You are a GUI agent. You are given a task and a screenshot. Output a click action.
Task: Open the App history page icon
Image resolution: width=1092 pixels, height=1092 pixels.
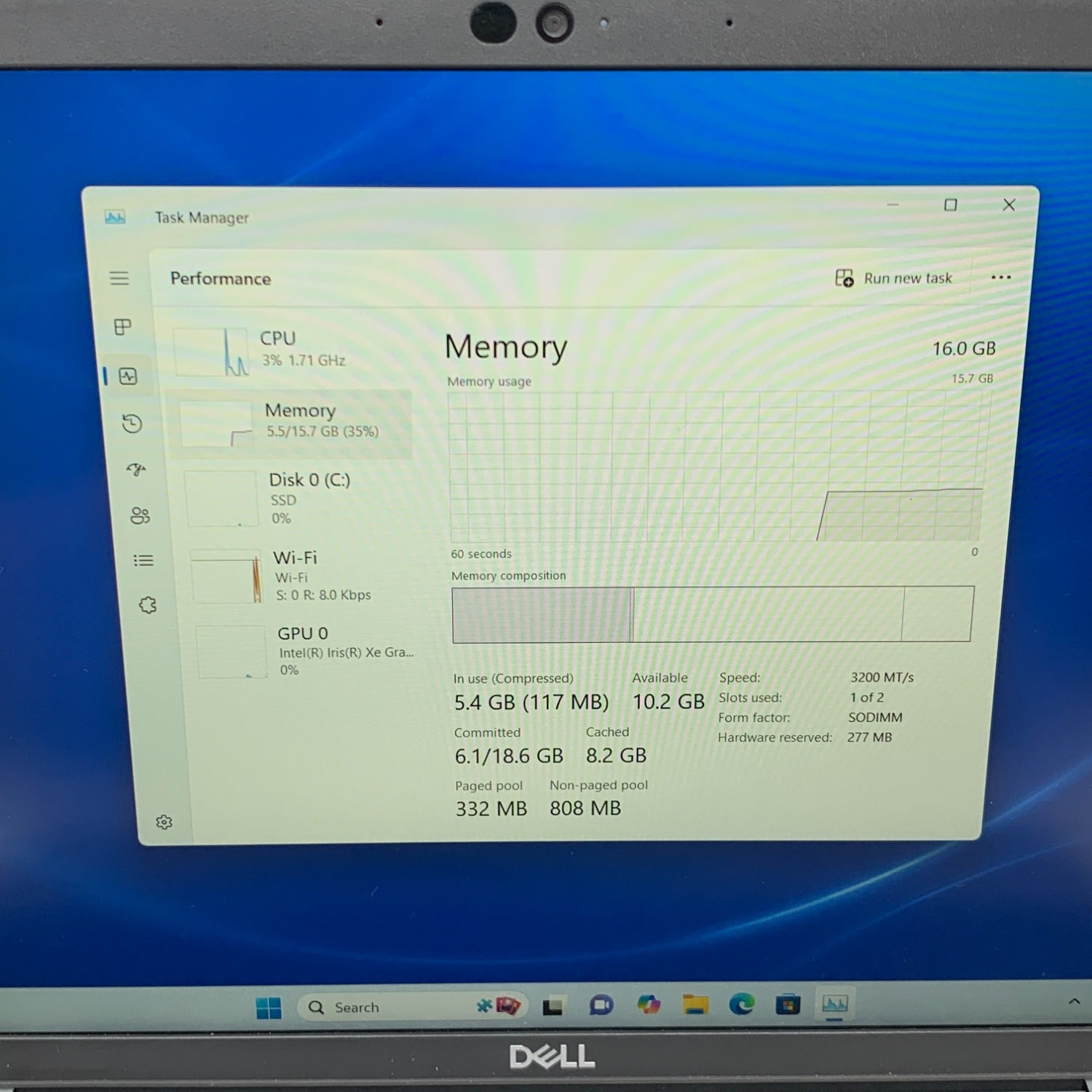[132, 424]
